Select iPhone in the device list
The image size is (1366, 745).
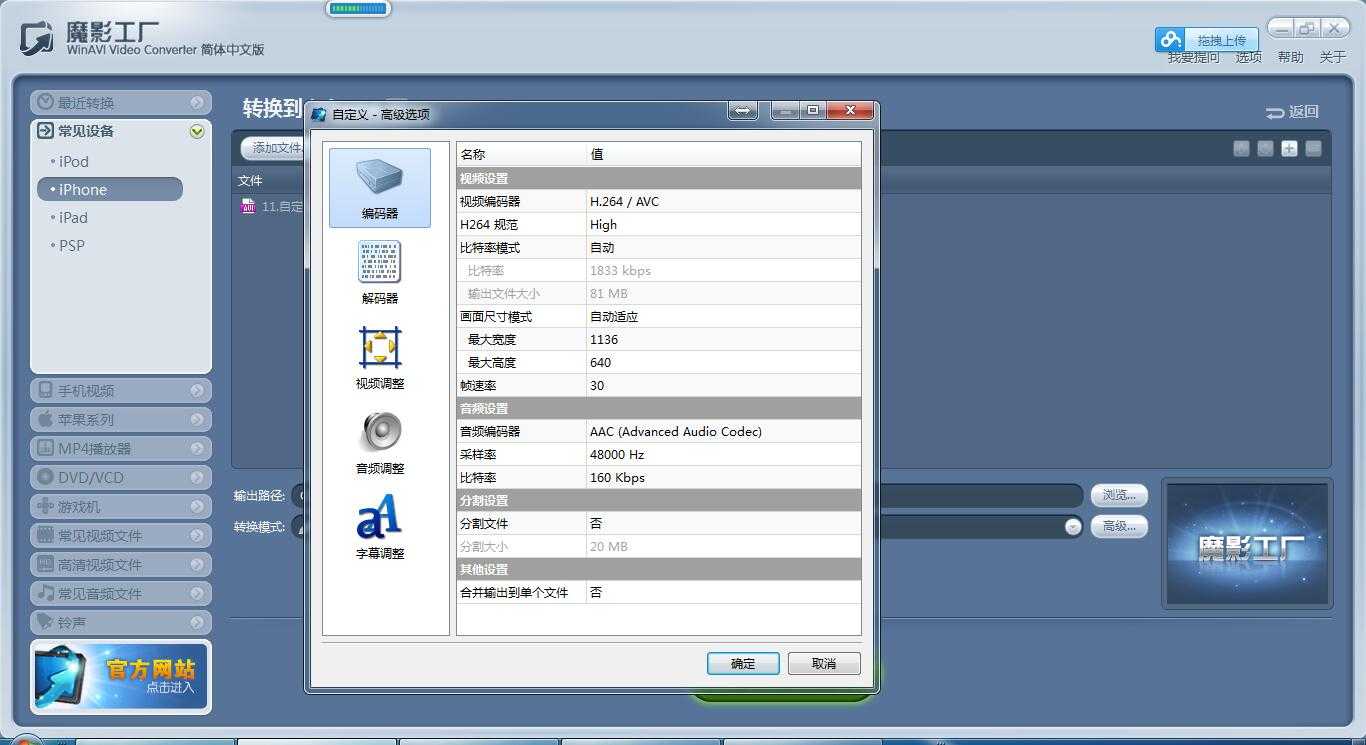point(110,189)
